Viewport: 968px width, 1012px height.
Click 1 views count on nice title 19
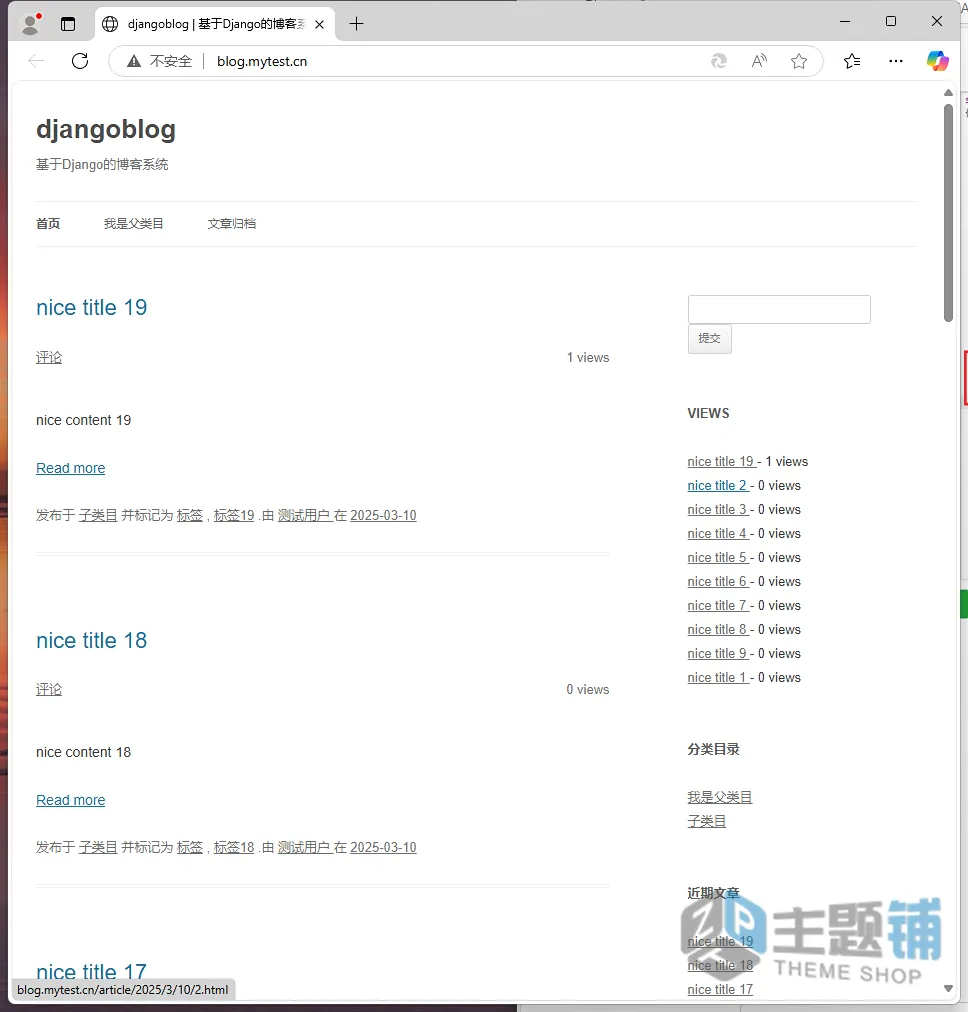(588, 357)
